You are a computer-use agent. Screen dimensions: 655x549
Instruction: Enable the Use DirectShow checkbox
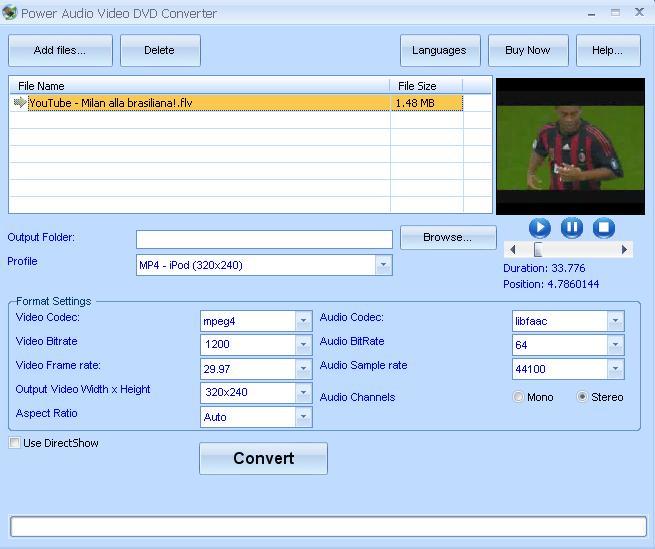pyautogui.click(x=15, y=443)
